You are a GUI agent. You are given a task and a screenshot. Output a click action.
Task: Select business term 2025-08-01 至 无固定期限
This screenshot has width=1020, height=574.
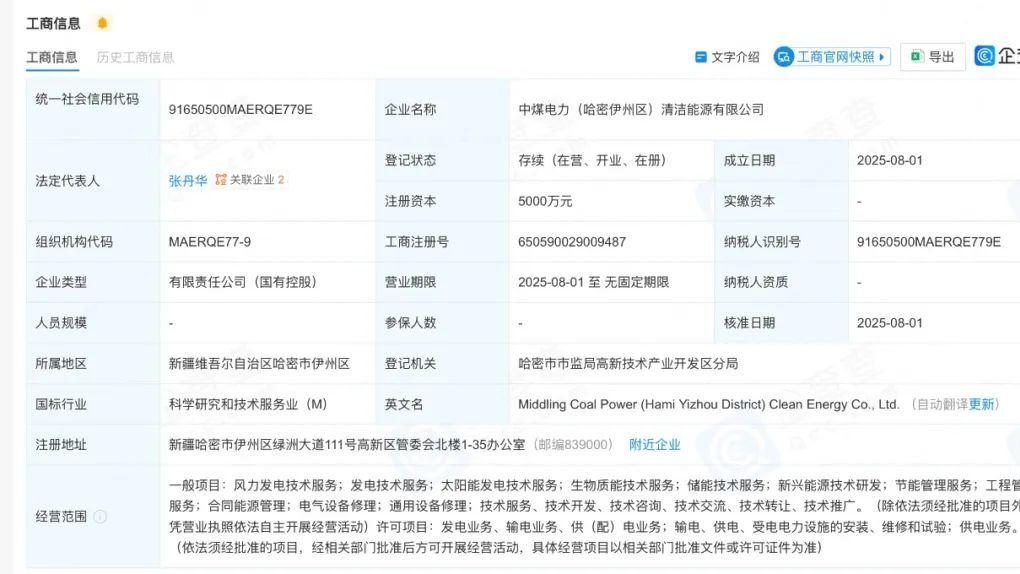[x=593, y=282]
